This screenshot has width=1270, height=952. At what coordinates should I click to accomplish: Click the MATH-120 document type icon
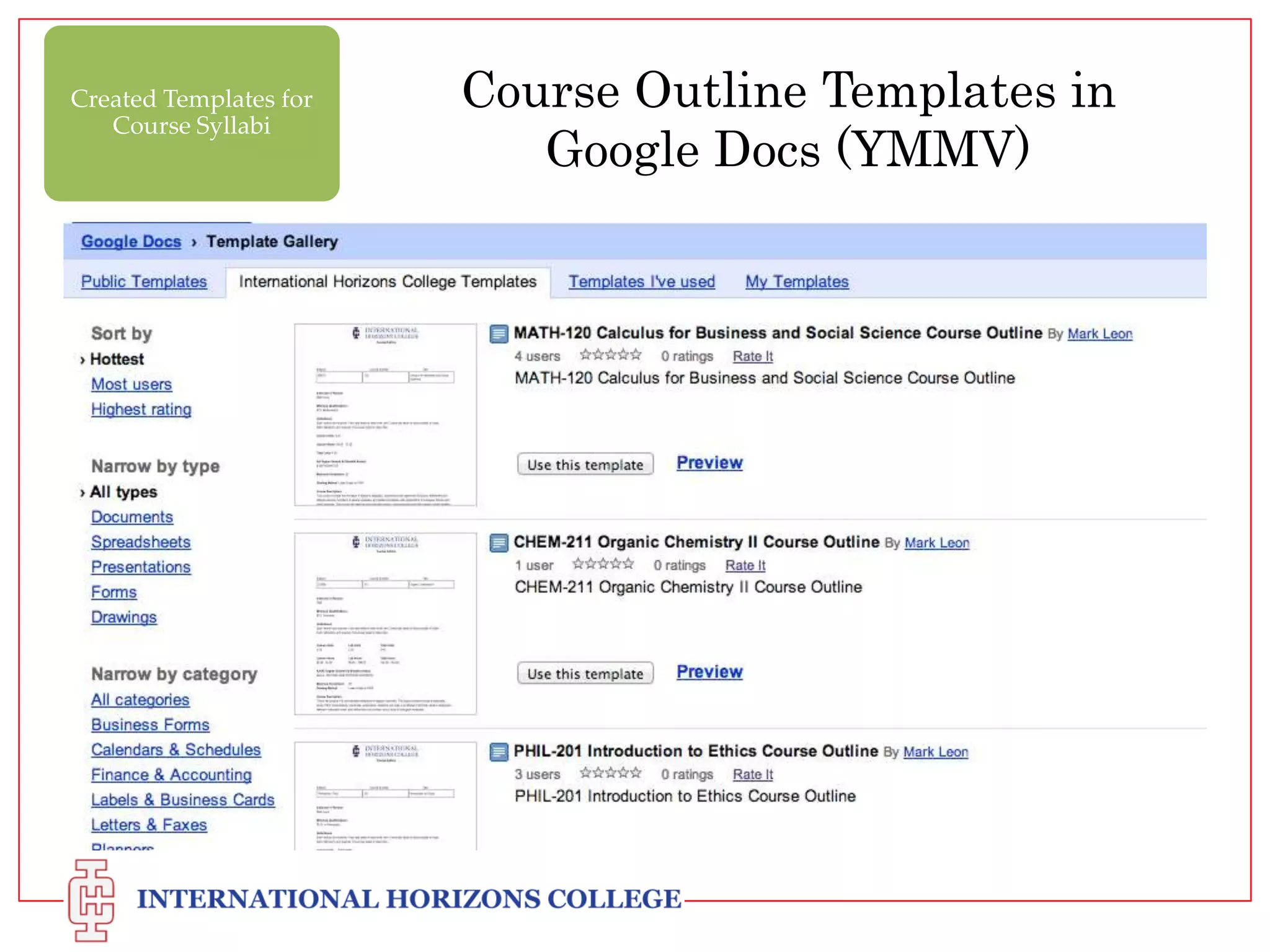[499, 334]
